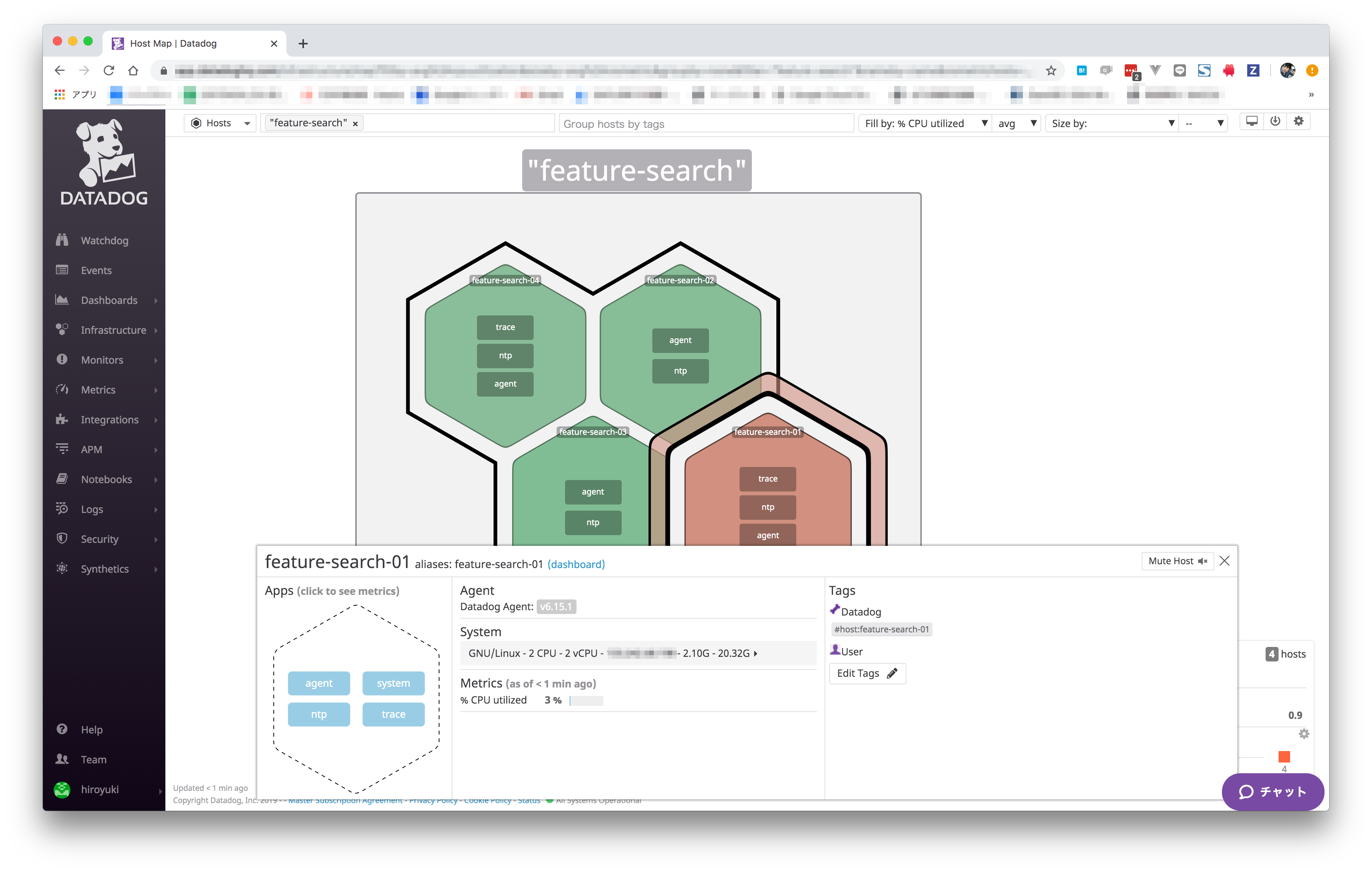The image size is (1372, 872).
Task: Click the legend gear icon near 0.9
Action: 1303,733
